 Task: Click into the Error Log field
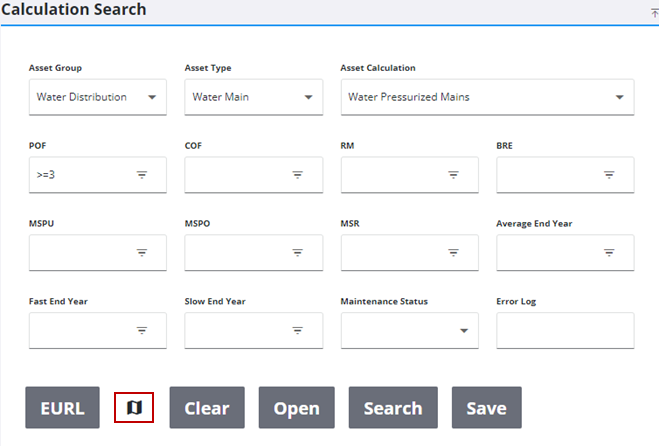564,331
